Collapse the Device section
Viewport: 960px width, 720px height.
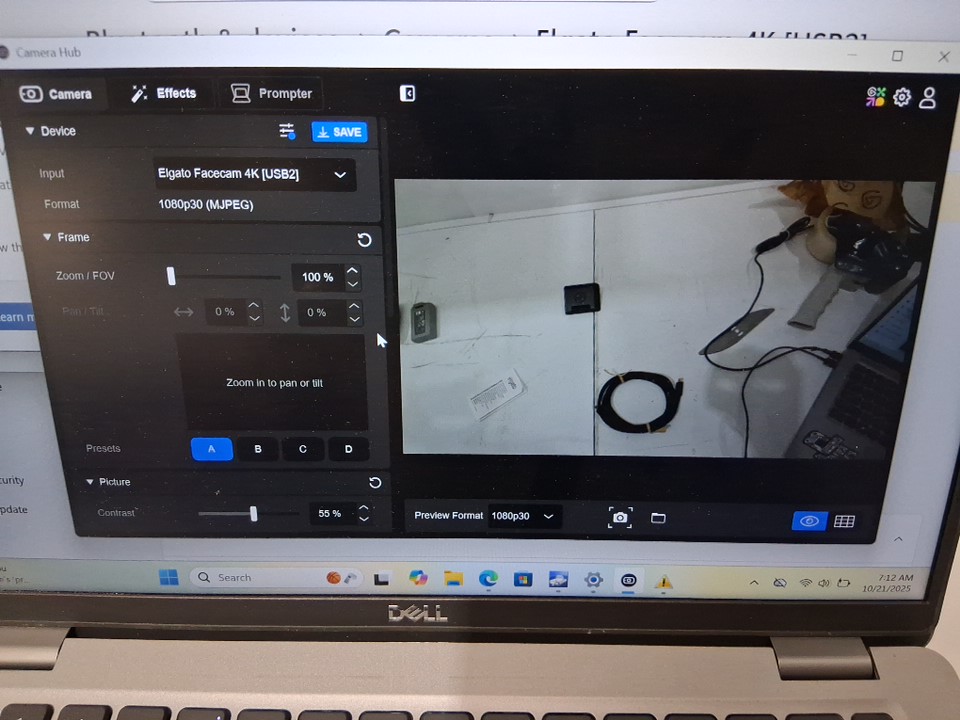pos(30,131)
